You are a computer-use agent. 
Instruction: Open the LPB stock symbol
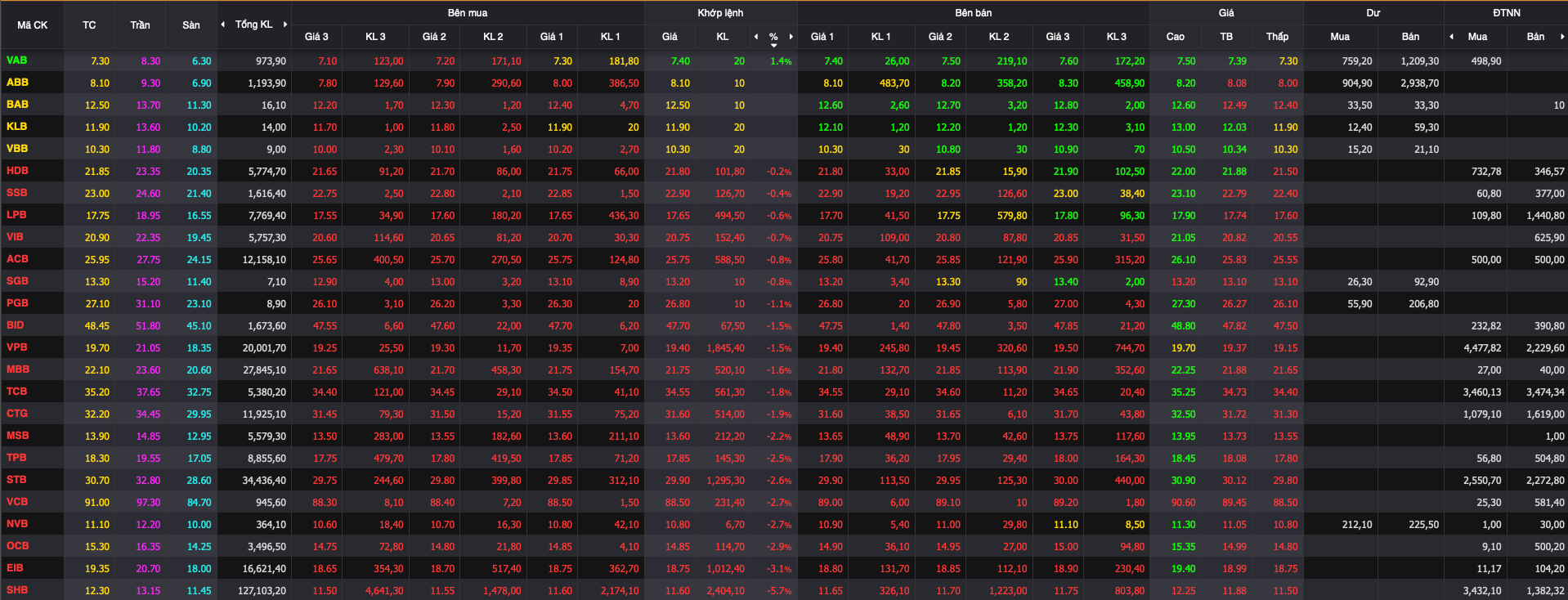coord(16,215)
